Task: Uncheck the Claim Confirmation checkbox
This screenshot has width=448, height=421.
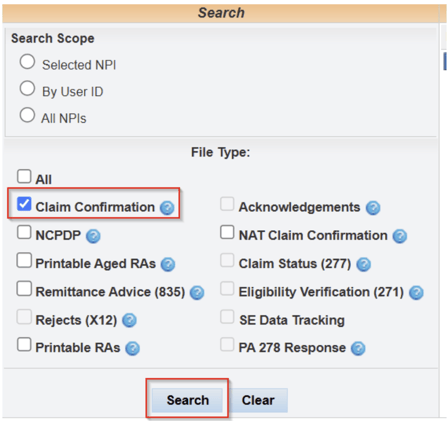Action: tap(24, 204)
